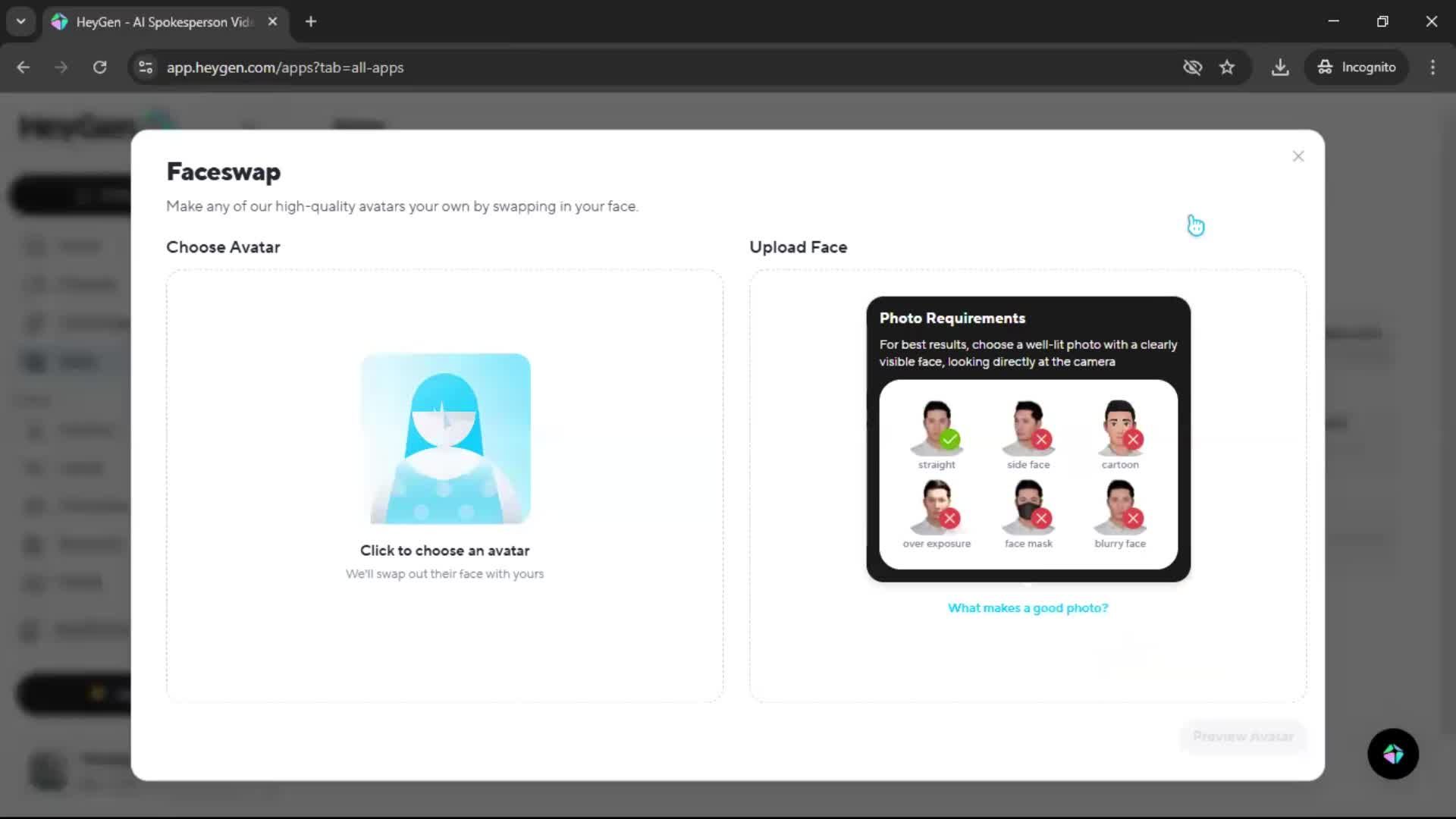Screen dimensions: 1456x819
Task: Bookmark this page with star icon
Action: coord(1227,67)
